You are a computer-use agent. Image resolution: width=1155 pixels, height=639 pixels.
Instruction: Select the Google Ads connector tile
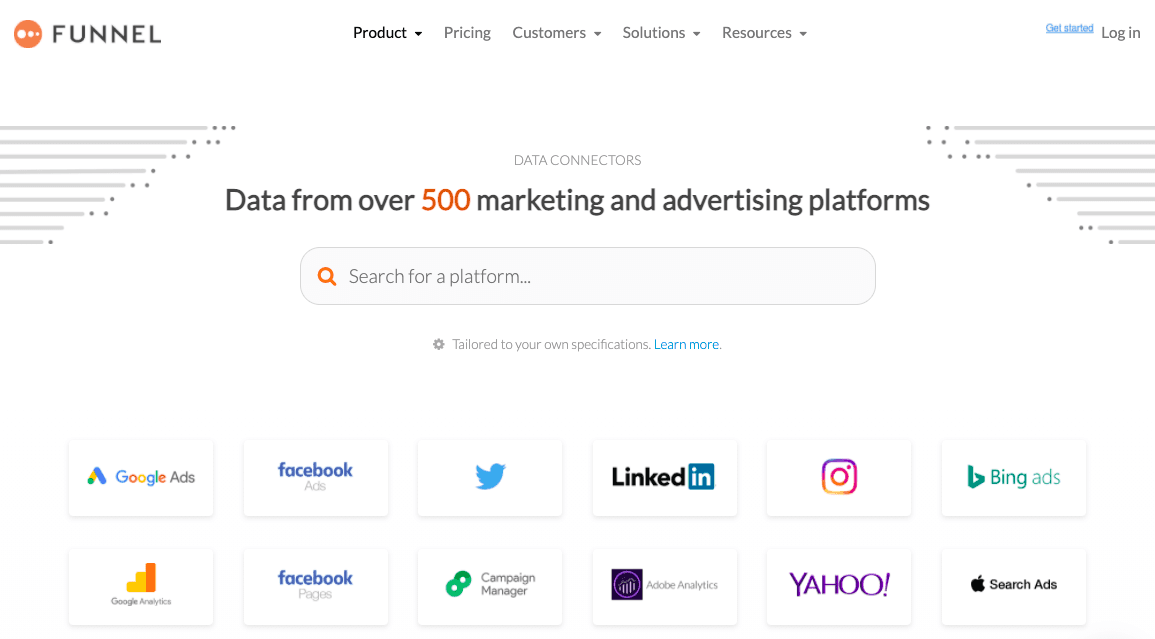click(140, 477)
